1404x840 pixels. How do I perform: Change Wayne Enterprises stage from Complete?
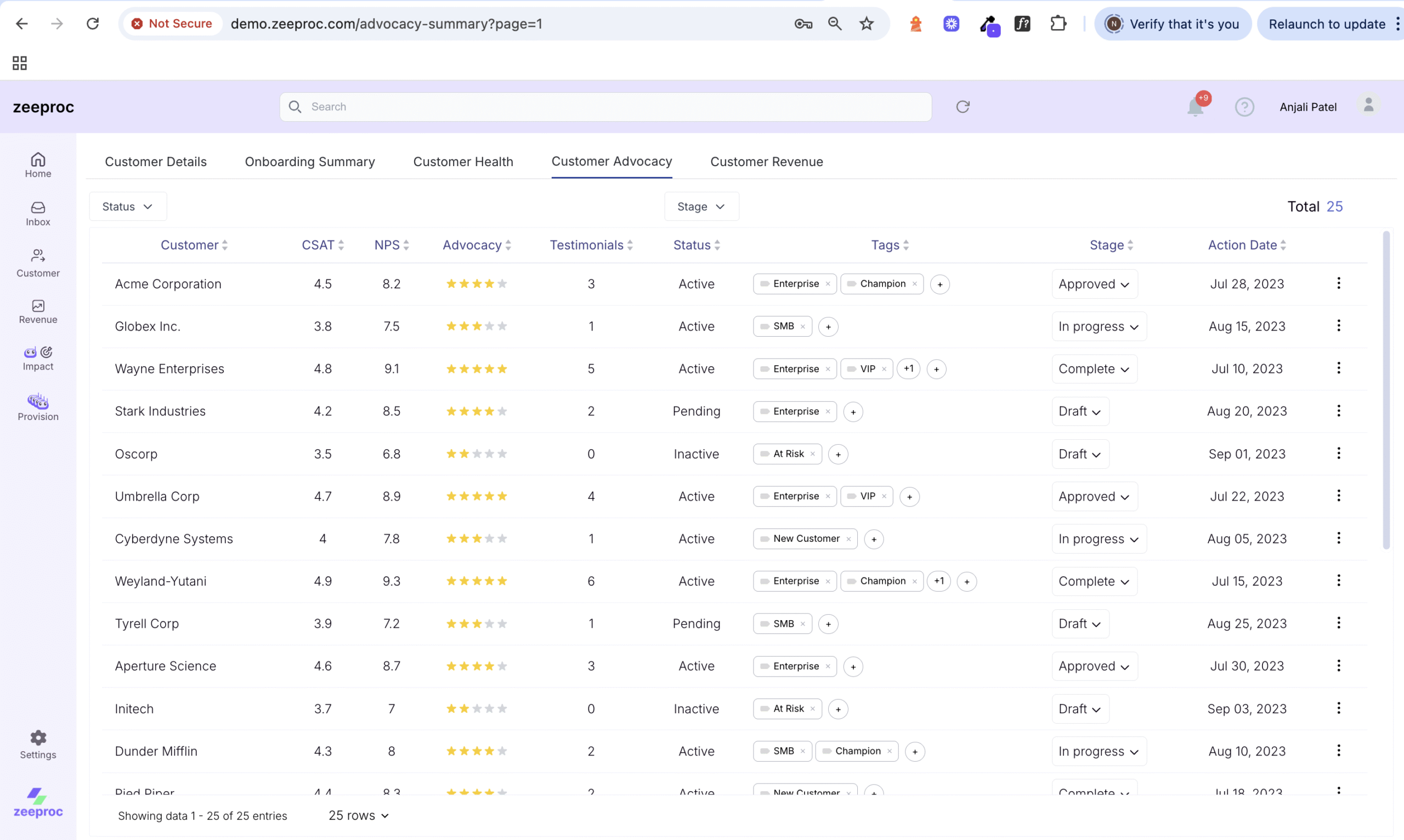[1094, 369]
